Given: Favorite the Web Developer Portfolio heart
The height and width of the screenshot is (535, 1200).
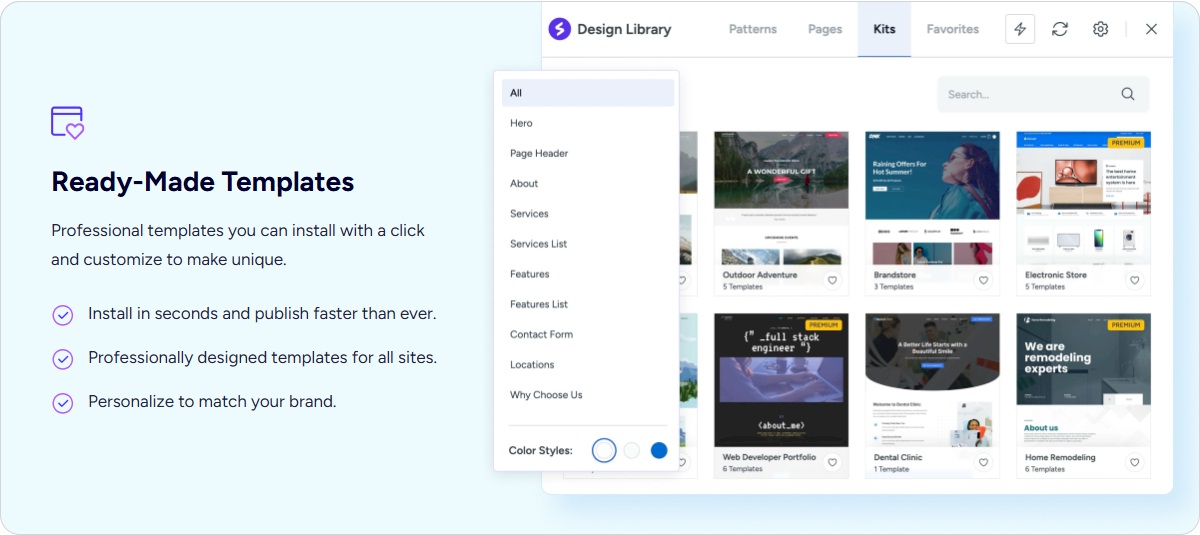Looking at the screenshot, I should point(832,463).
